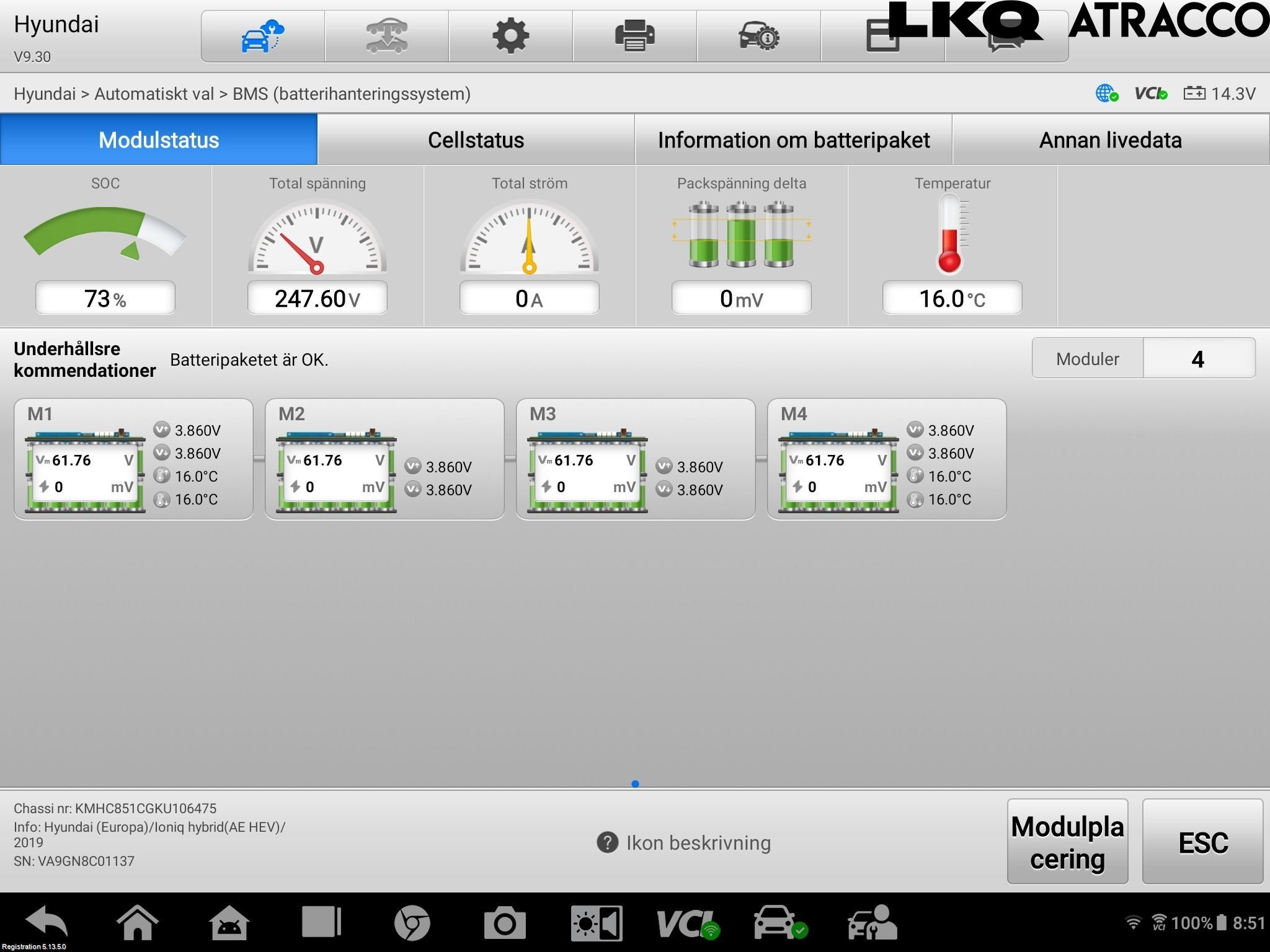Image resolution: width=1270 pixels, height=952 pixels.
Task: Tap the Total spänning voltmeter dial
Action: pyautogui.click(x=317, y=237)
